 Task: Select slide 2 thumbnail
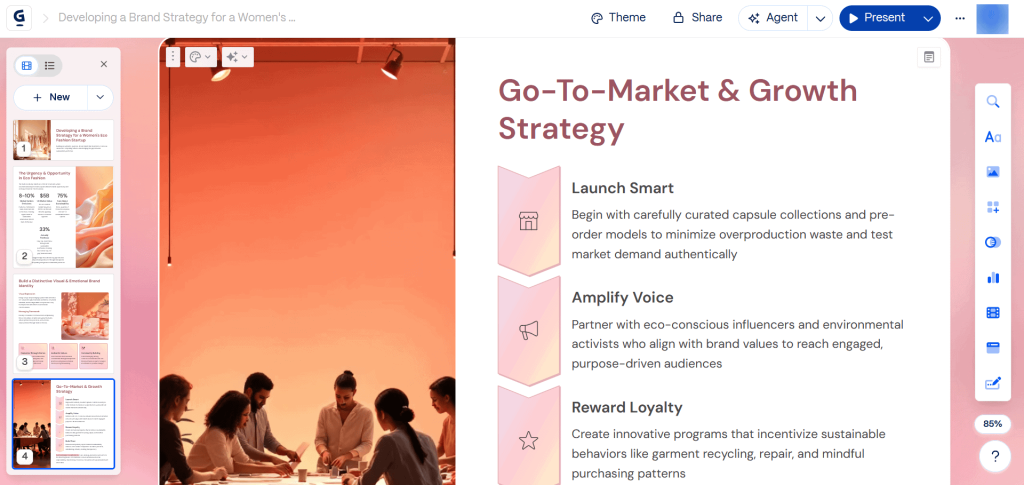[x=63, y=215]
